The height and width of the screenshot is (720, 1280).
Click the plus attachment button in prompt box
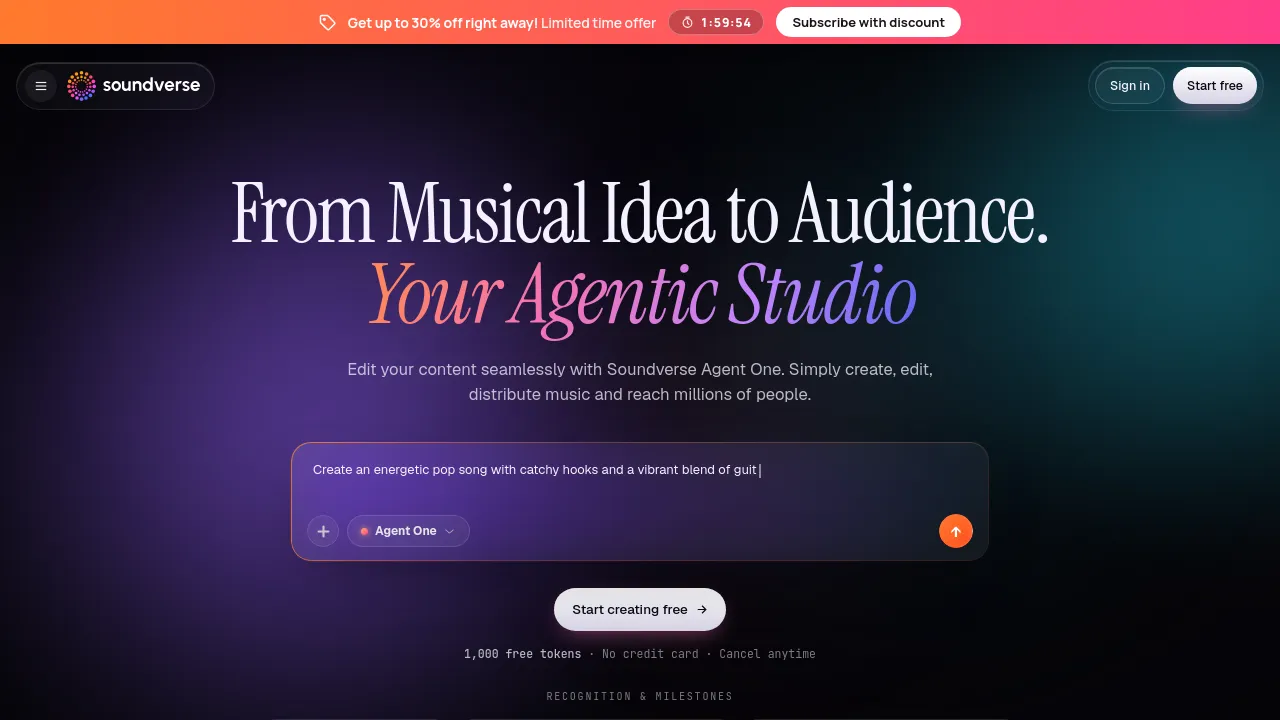coord(323,531)
